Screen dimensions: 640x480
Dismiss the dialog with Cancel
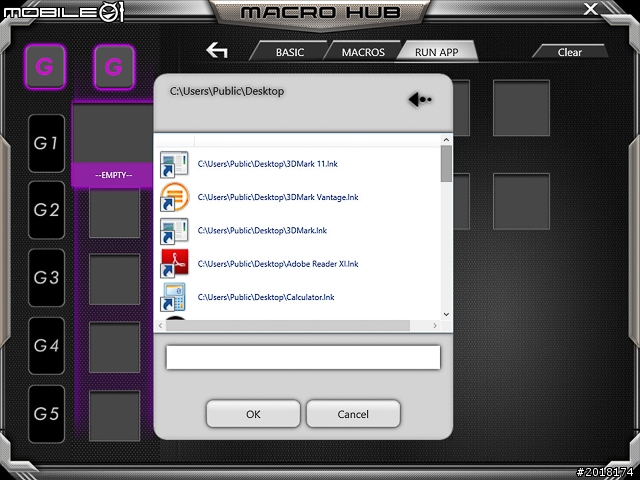[x=353, y=414]
